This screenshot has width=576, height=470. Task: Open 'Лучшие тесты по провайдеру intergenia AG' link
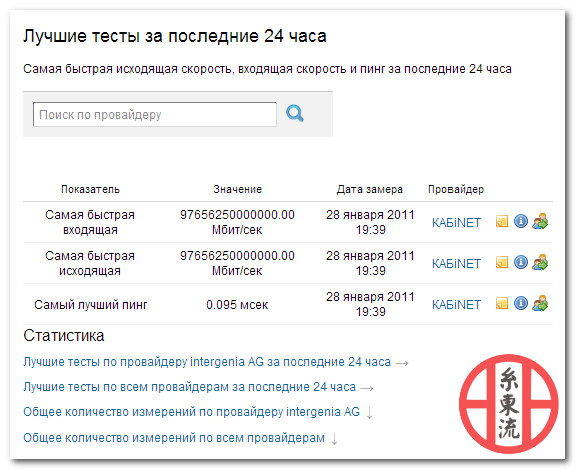coord(207,362)
